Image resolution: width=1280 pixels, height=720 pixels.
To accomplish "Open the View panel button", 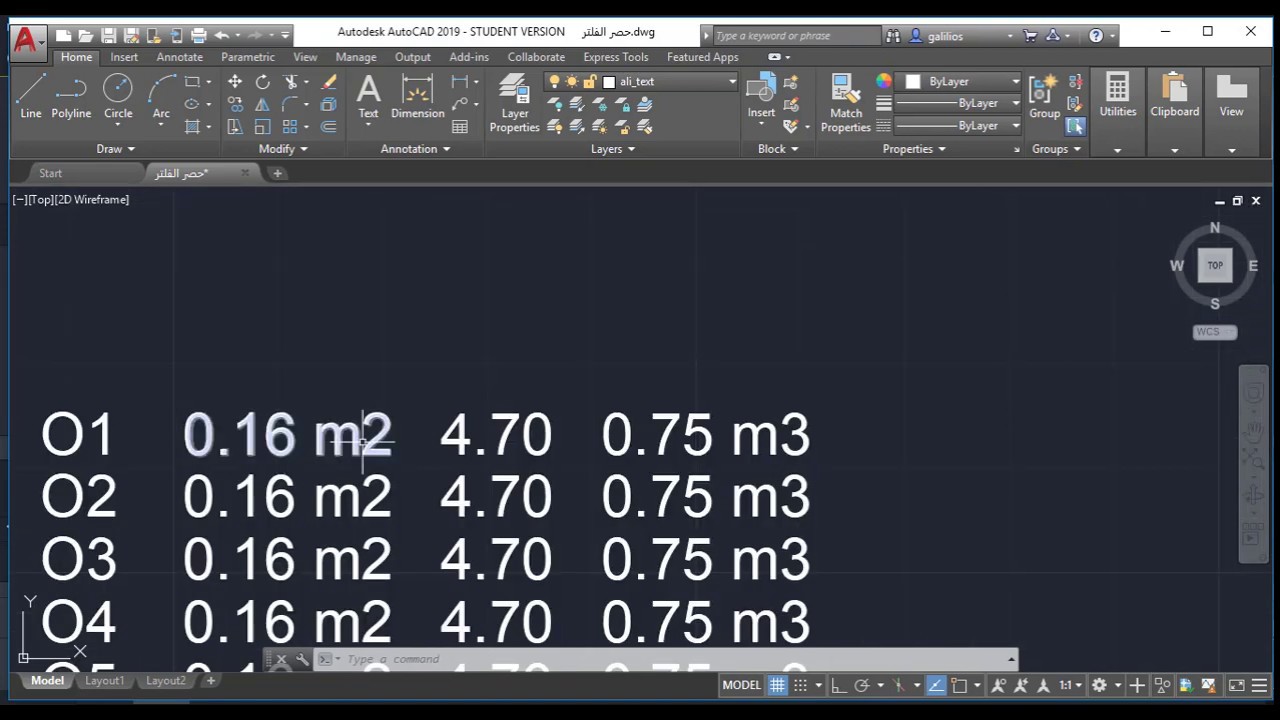I will 1231,110.
